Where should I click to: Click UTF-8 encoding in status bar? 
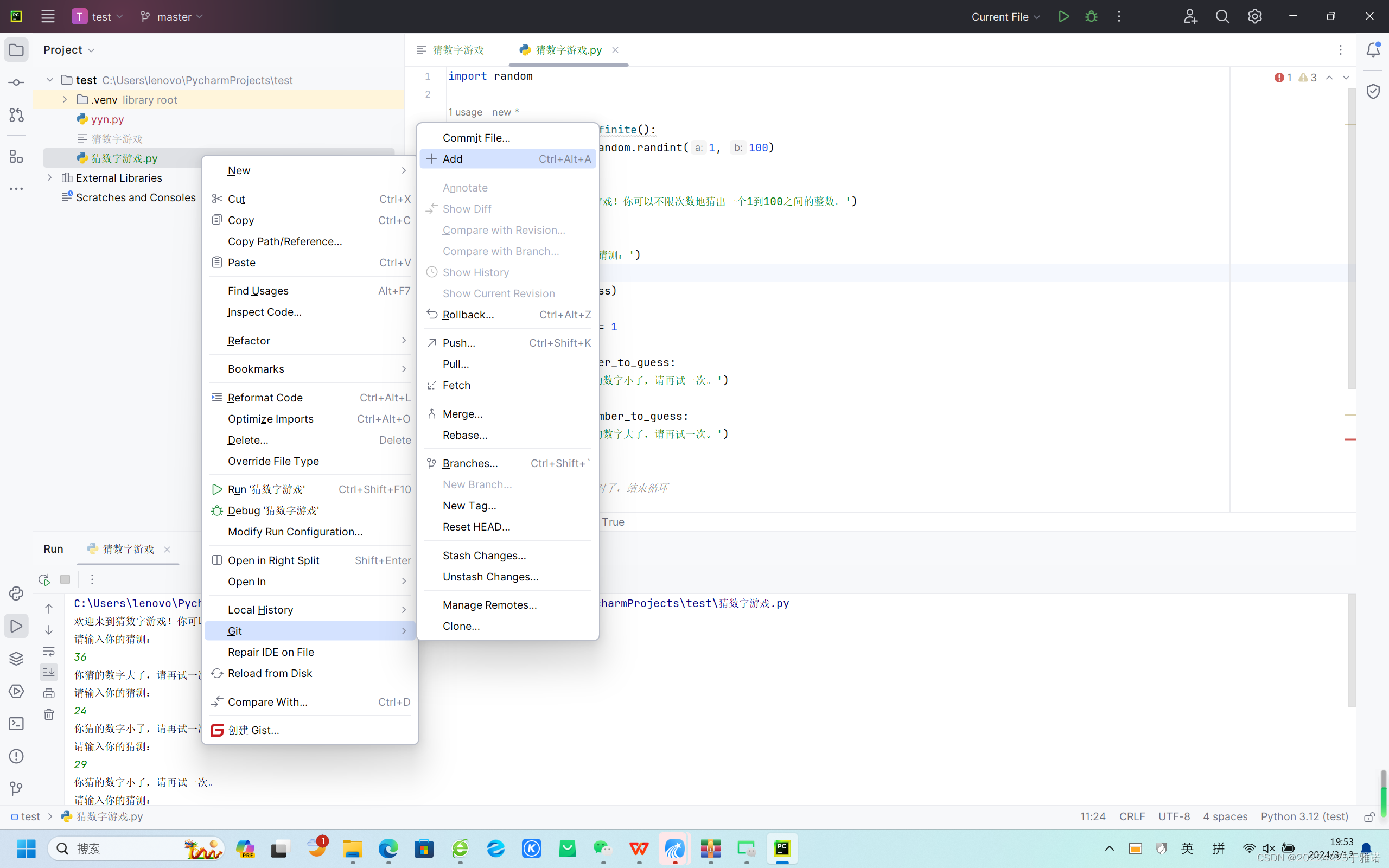click(x=1174, y=816)
